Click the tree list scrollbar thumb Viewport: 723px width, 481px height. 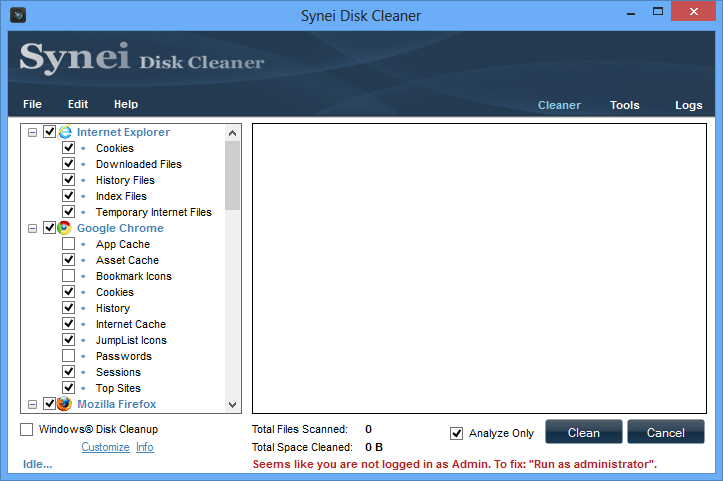(x=232, y=176)
